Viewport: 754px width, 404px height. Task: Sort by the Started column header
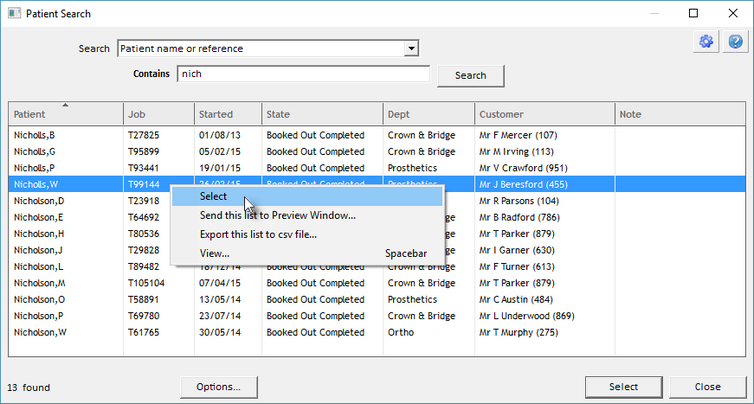click(226, 115)
